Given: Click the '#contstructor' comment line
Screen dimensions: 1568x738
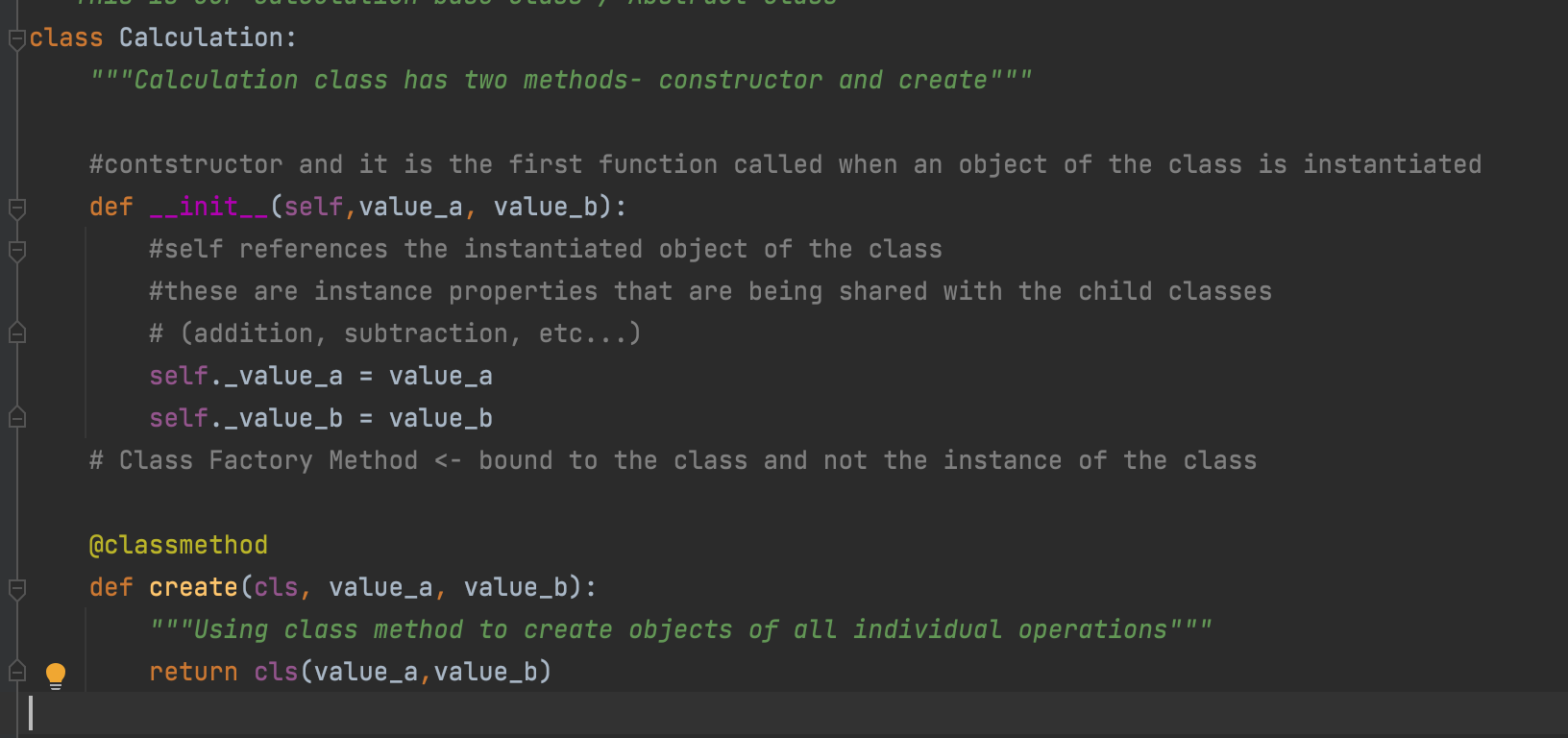Looking at the screenshot, I should tap(785, 164).
